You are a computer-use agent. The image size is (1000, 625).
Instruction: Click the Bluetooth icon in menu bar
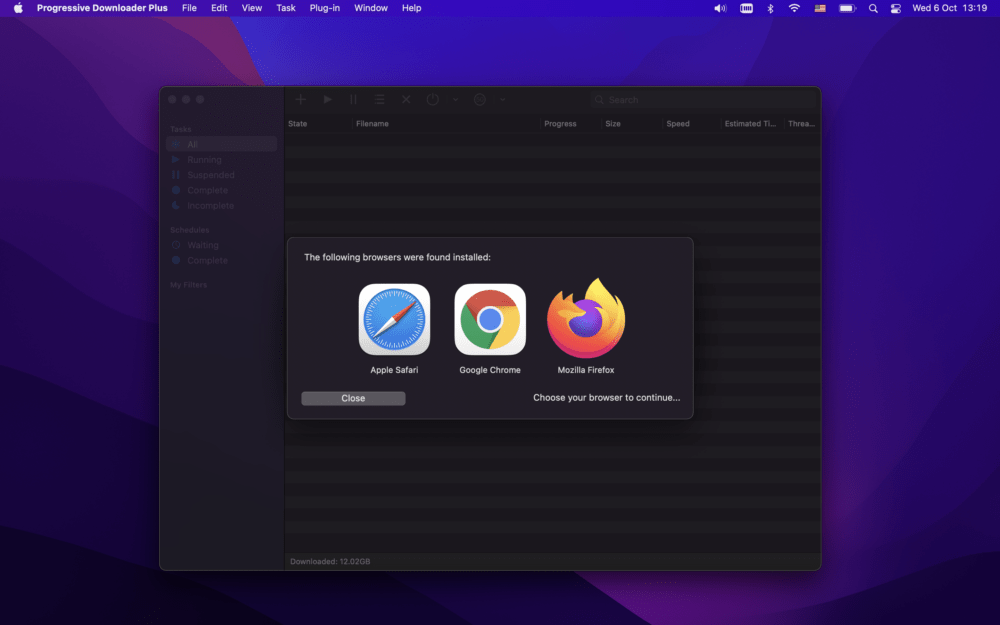[x=770, y=8]
